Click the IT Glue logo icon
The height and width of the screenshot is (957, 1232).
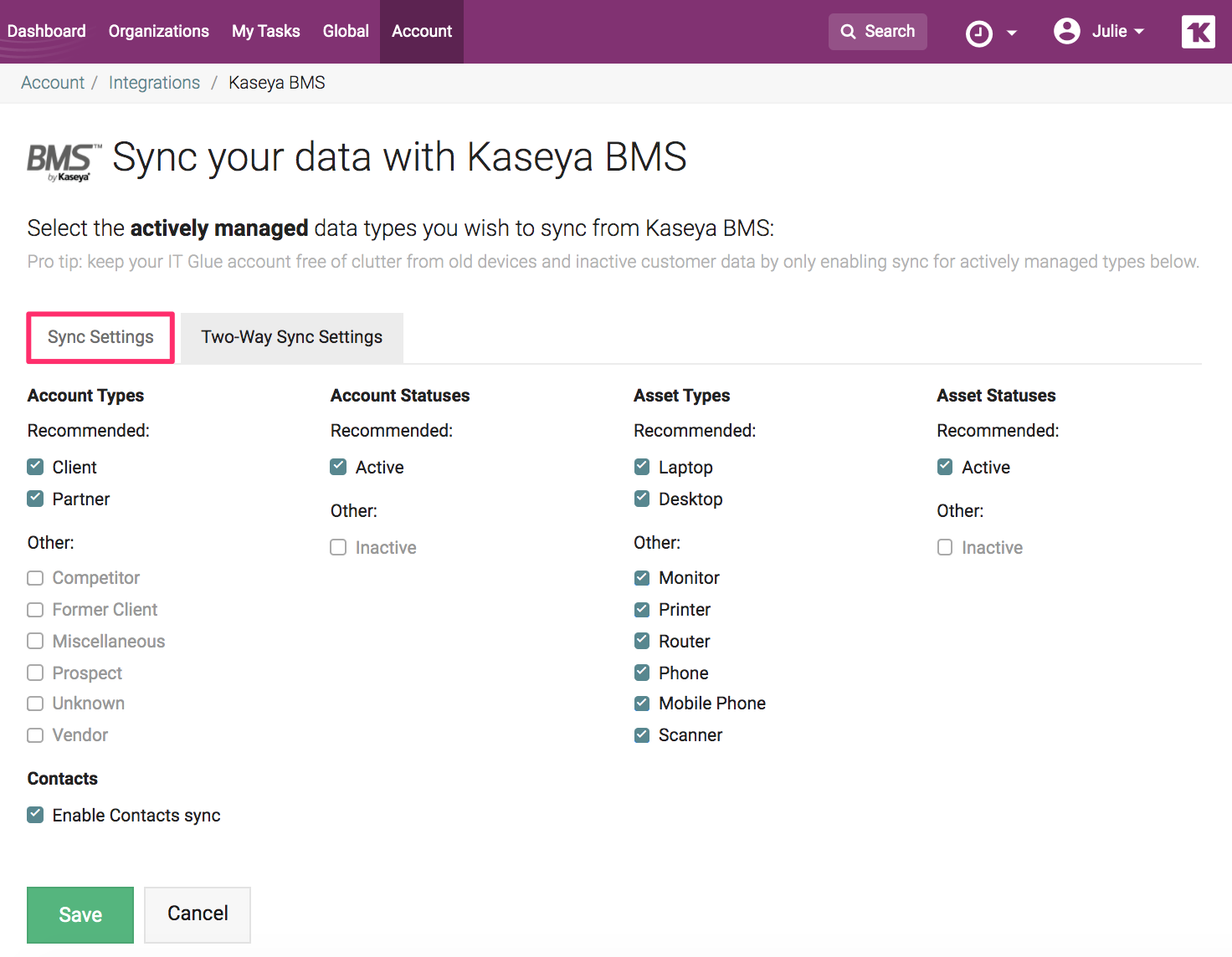(1198, 32)
